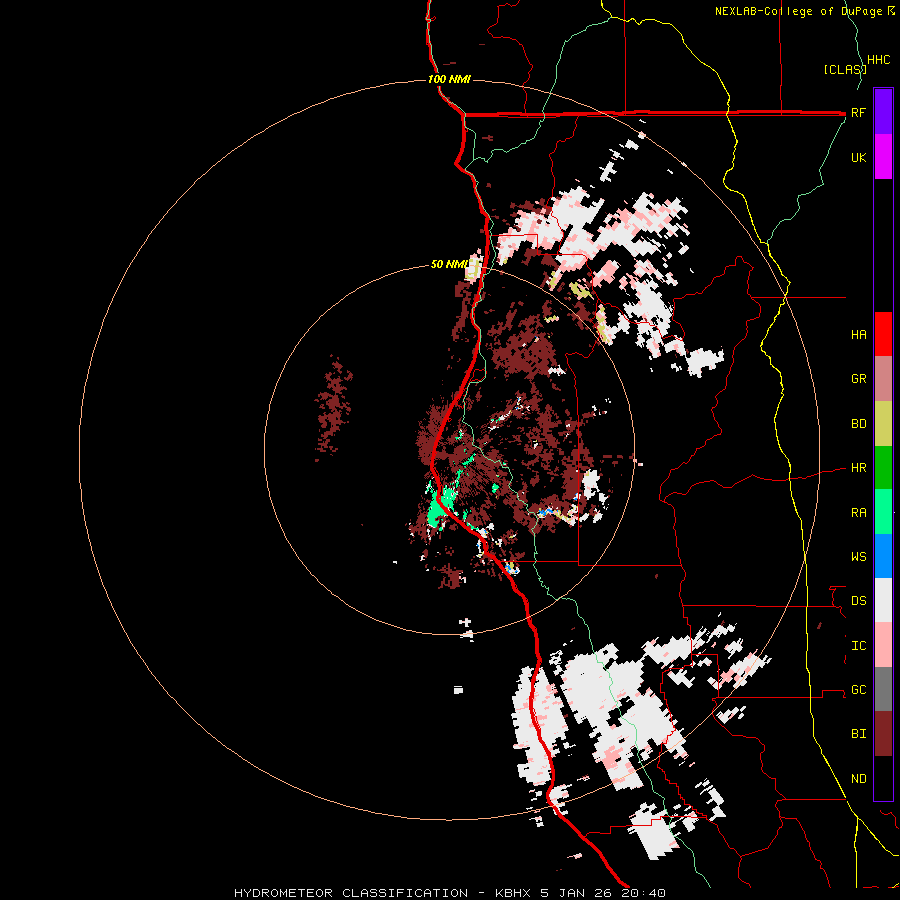Select the GC gray legend swatch

coord(883,689)
